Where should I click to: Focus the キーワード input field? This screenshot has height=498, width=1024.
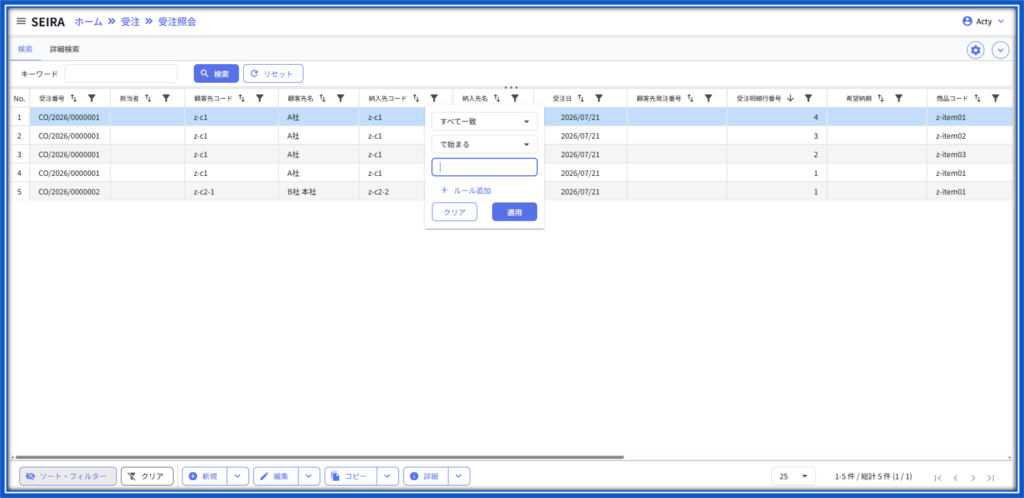click(x=121, y=74)
